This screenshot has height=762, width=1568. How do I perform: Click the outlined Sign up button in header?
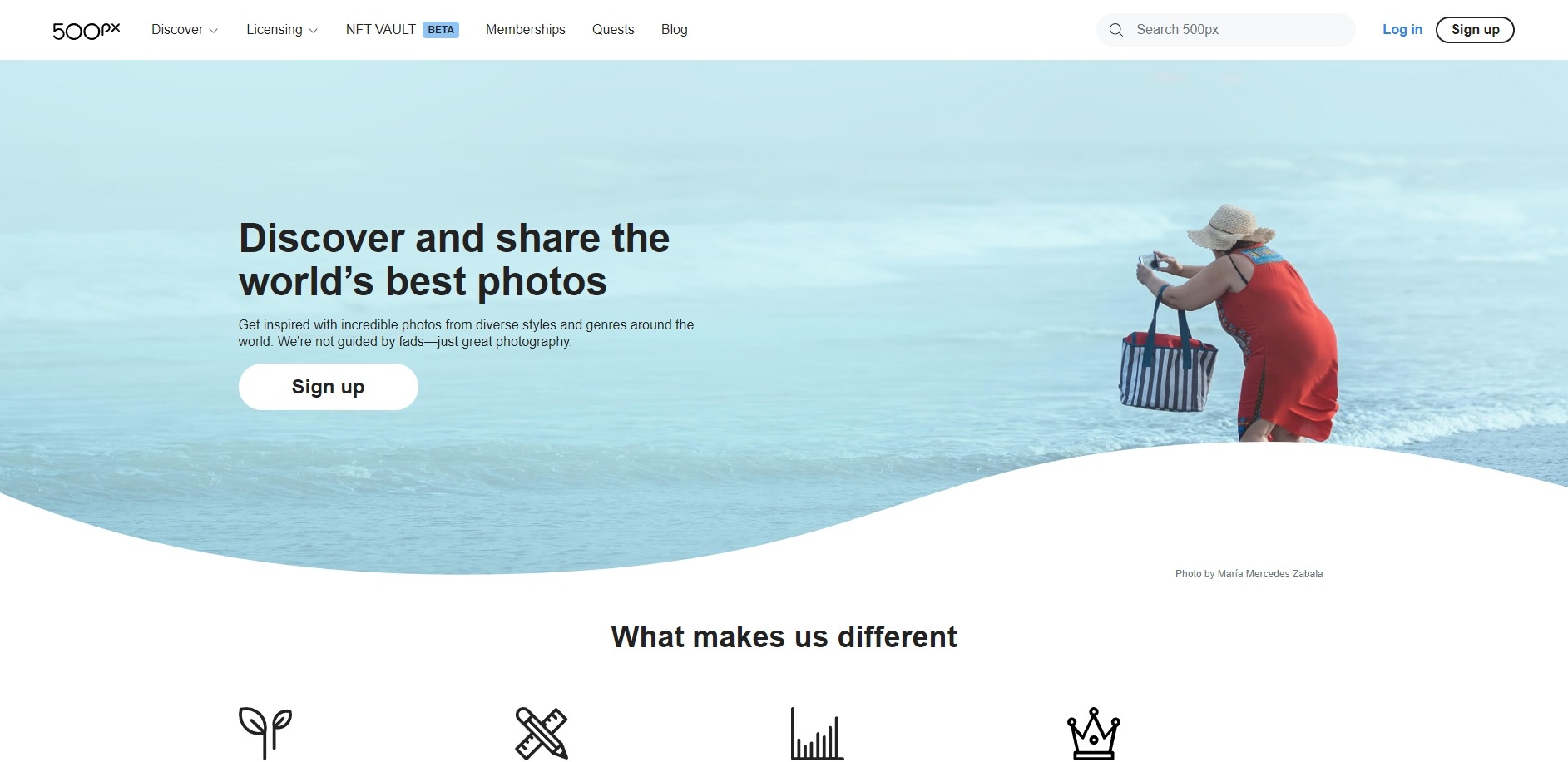click(x=1475, y=30)
